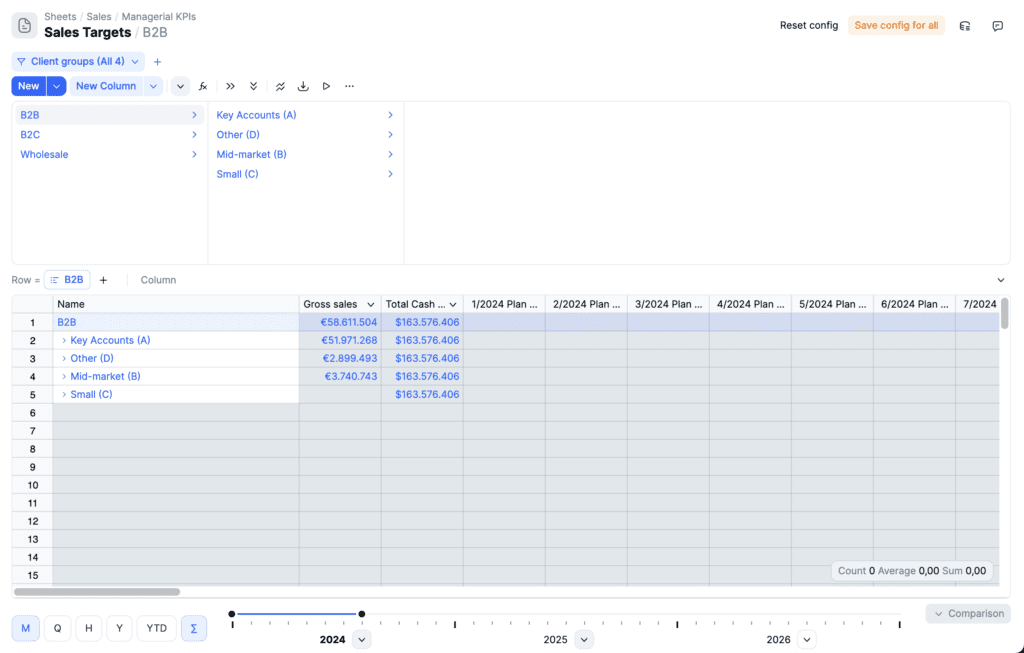Click the Reset config button

coord(808,26)
